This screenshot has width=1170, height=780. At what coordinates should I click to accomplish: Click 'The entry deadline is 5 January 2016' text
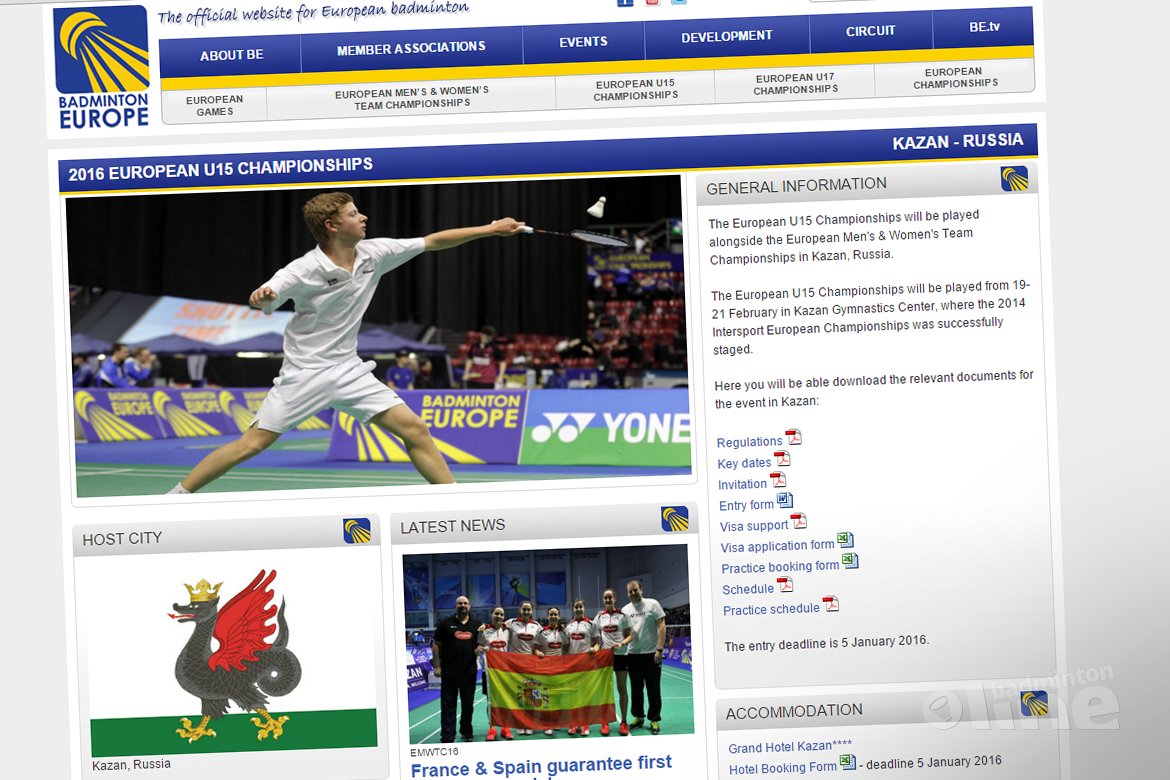(x=827, y=643)
